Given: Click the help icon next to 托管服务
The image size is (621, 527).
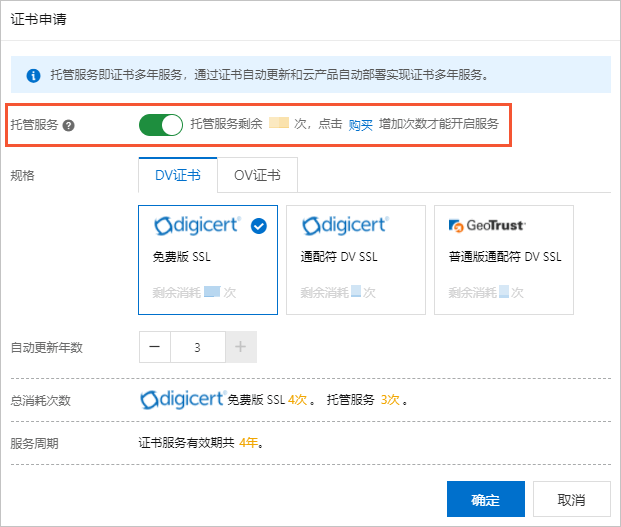Looking at the screenshot, I should click(69, 126).
